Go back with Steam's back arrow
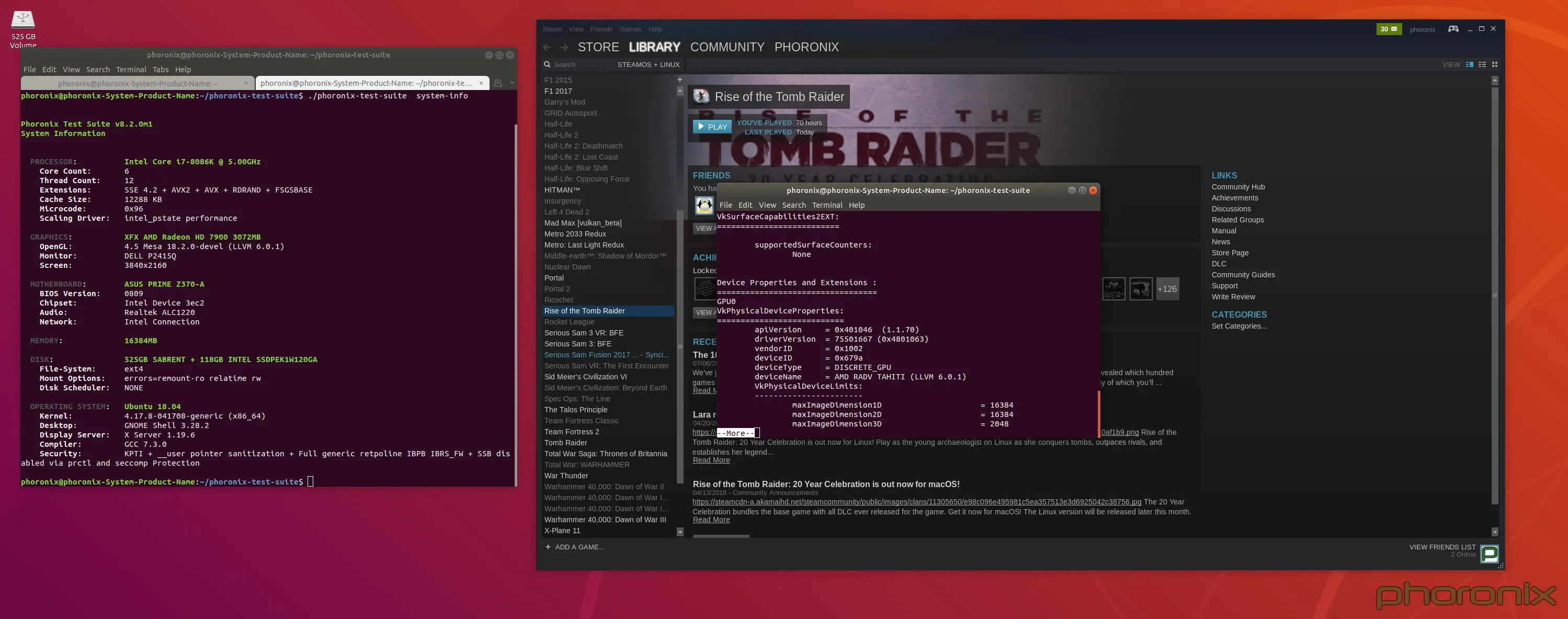 point(547,48)
